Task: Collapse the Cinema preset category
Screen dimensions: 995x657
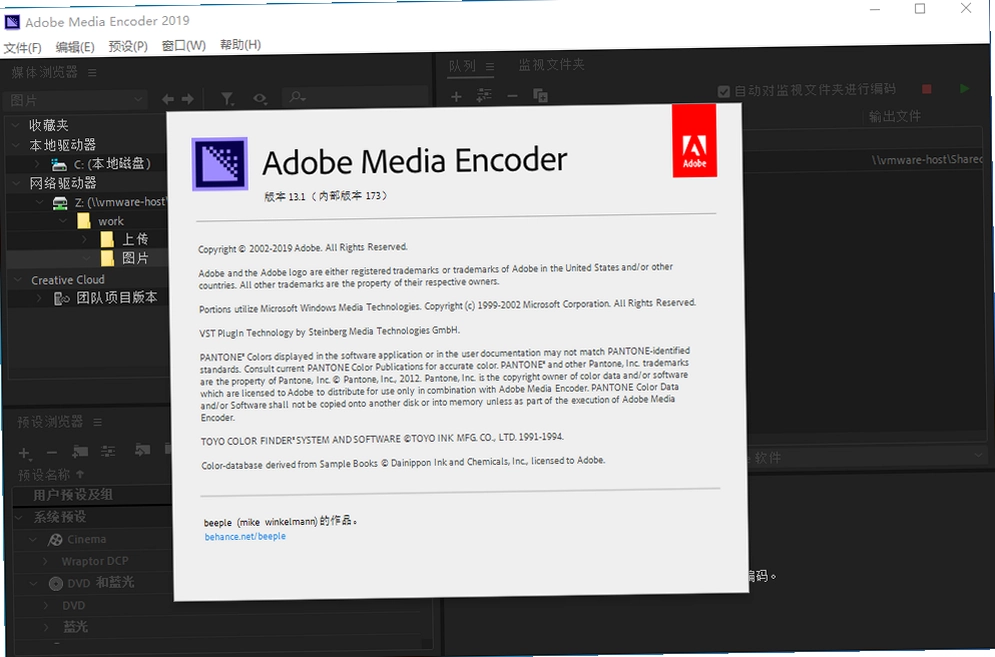Action: (33, 540)
